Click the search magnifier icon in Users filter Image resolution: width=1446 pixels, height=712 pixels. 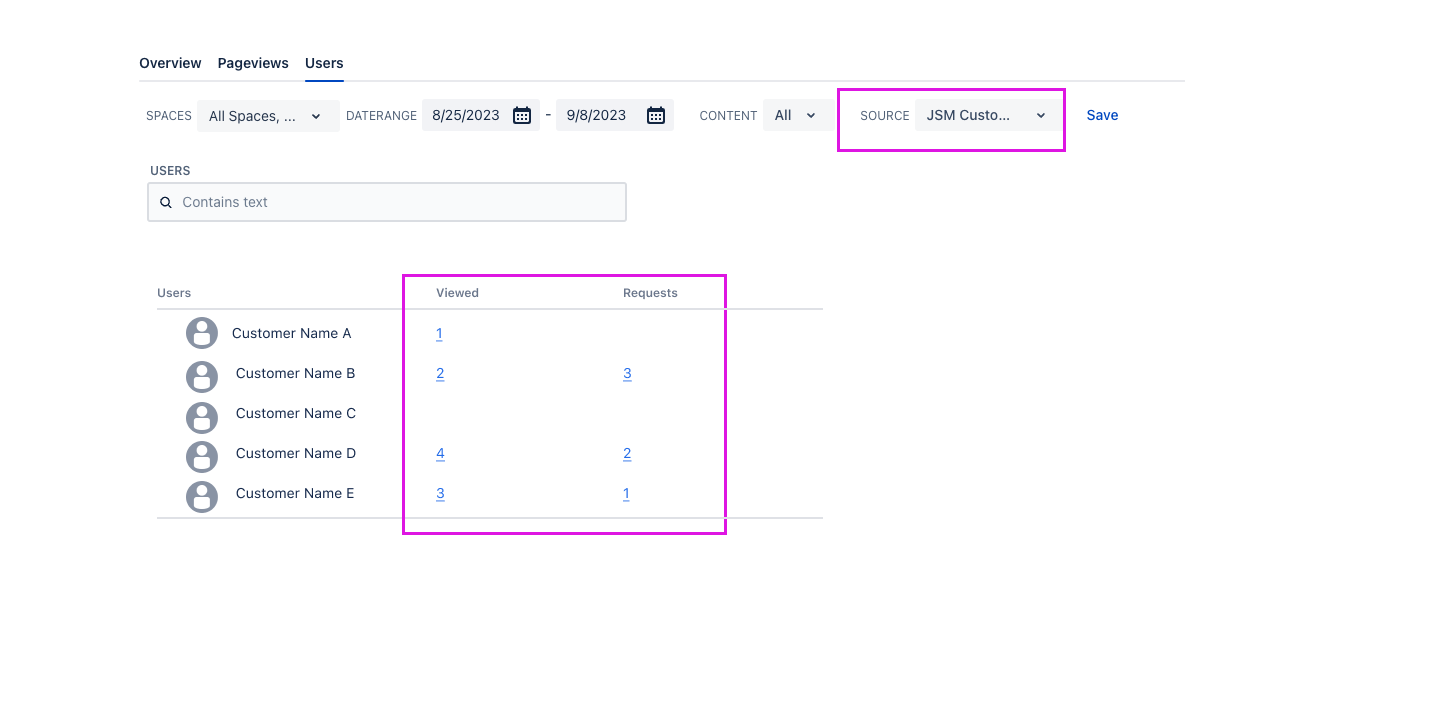point(166,202)
